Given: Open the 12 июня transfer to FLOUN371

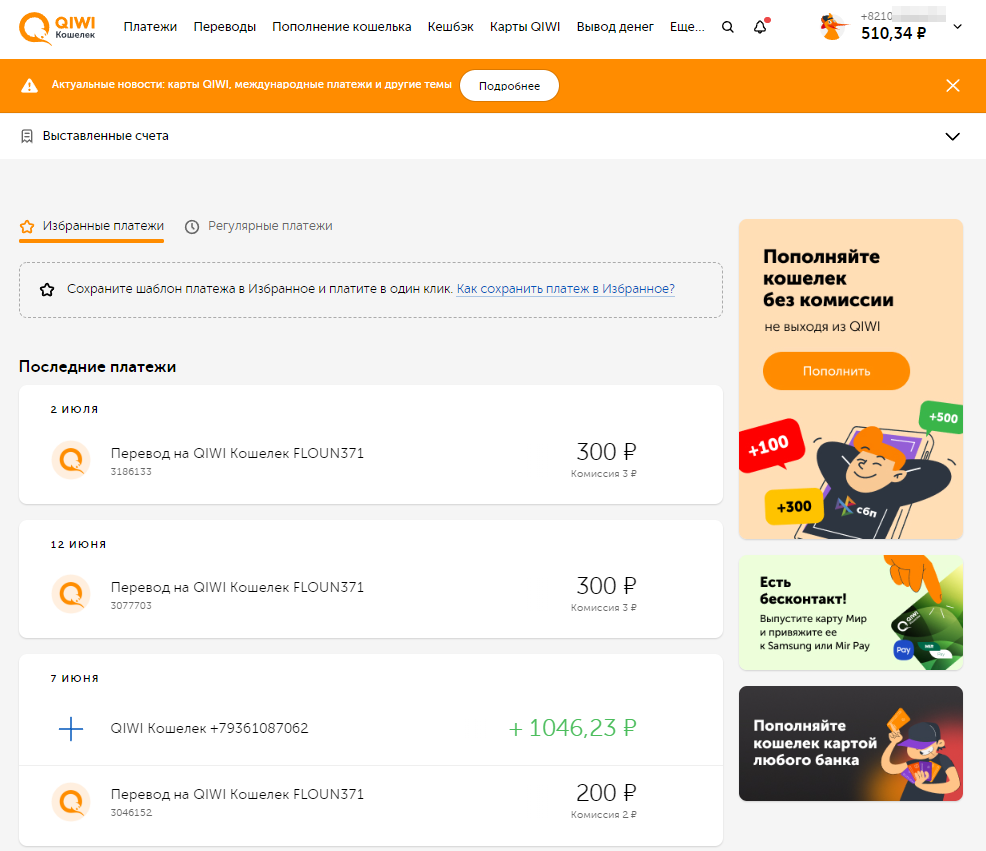Looking at the screenshot, I should (237, 587).
